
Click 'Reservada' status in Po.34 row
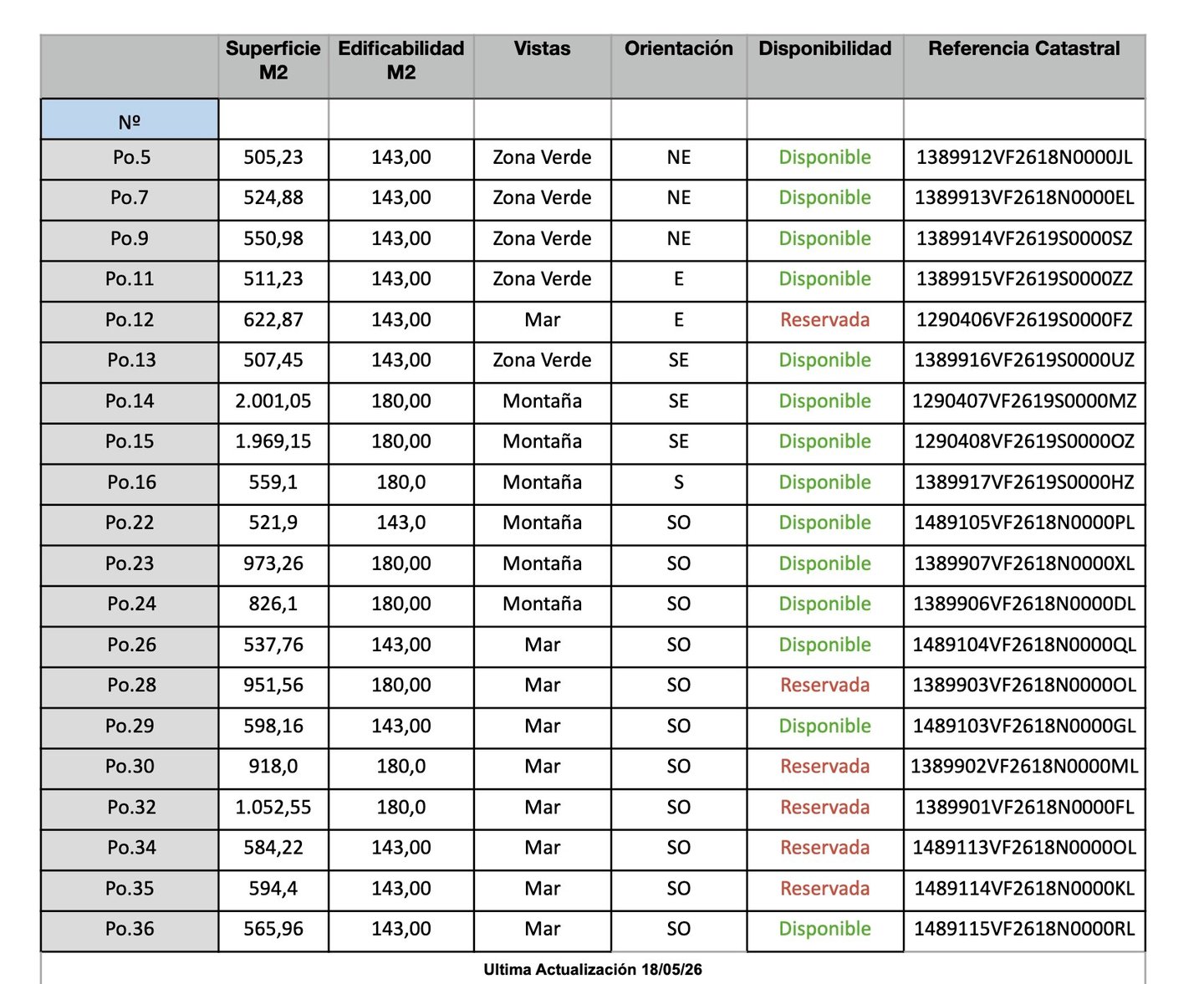(825, 846)
